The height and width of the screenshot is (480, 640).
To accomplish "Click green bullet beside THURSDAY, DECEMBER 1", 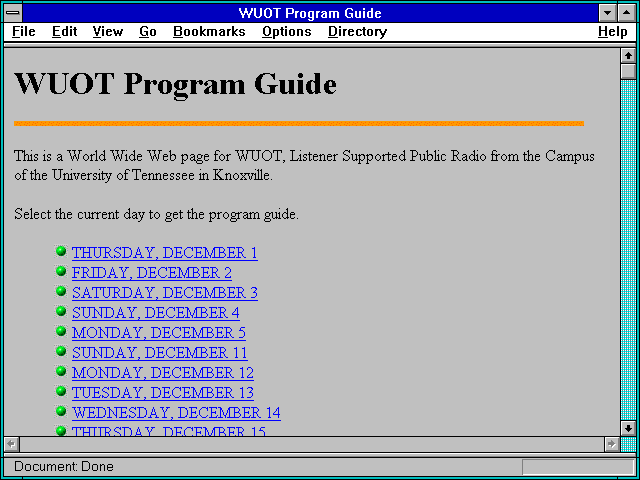I will click(61, 251).
